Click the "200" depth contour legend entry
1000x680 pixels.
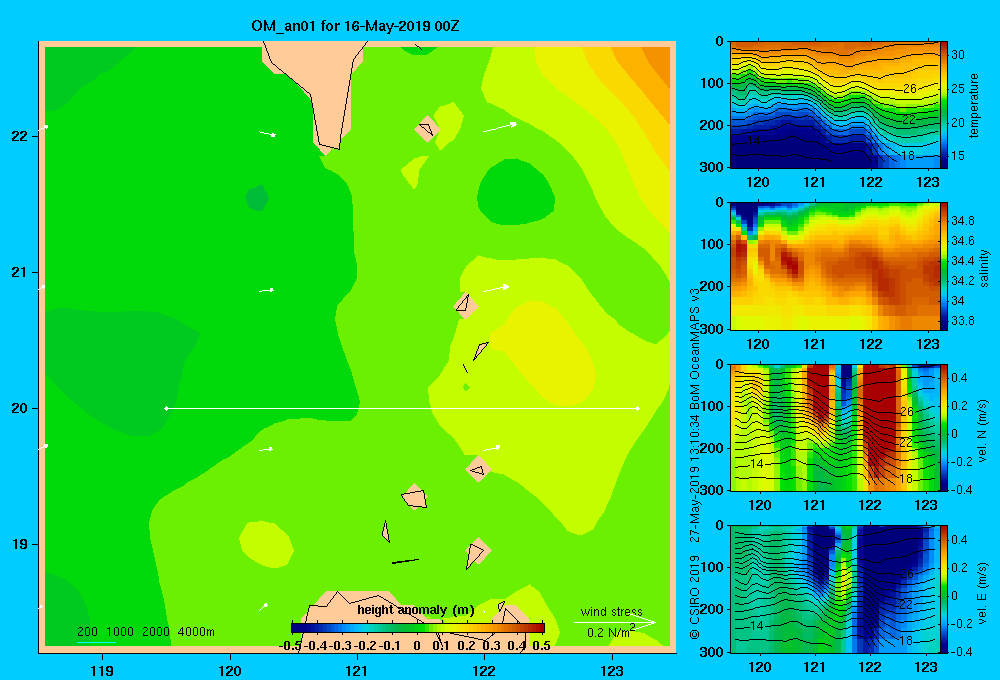point(87,632)
